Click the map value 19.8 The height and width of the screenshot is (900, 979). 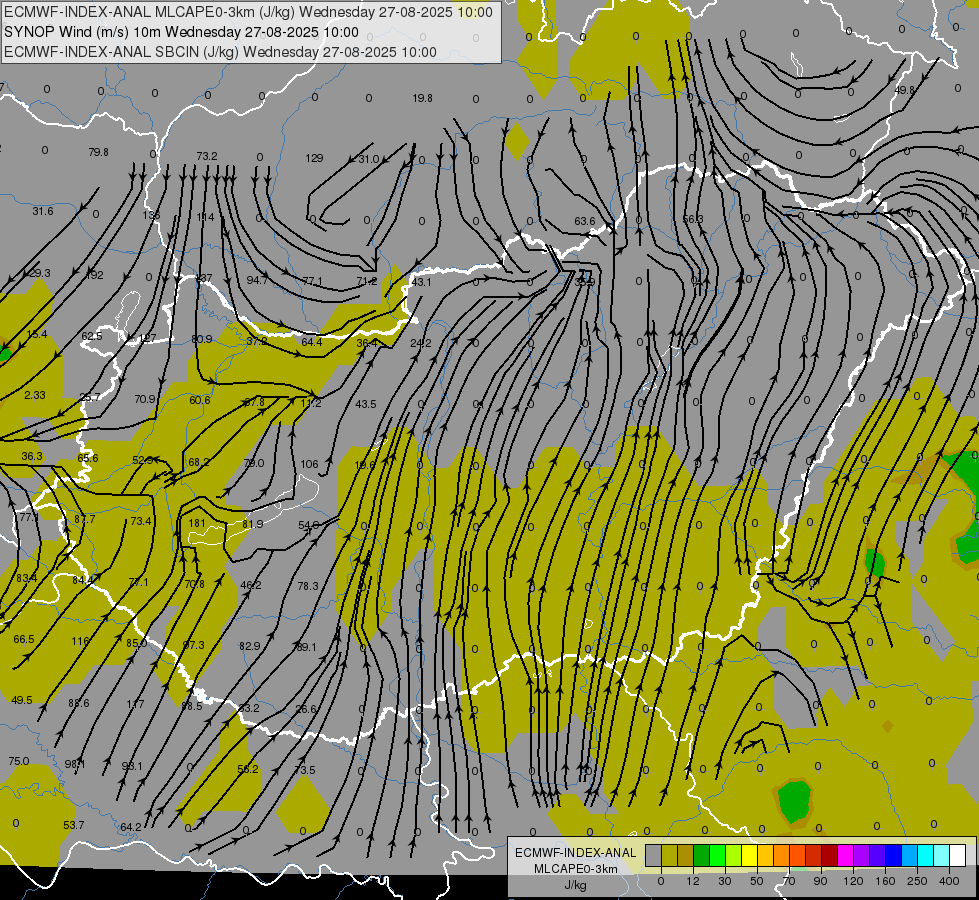coord(422,98)
